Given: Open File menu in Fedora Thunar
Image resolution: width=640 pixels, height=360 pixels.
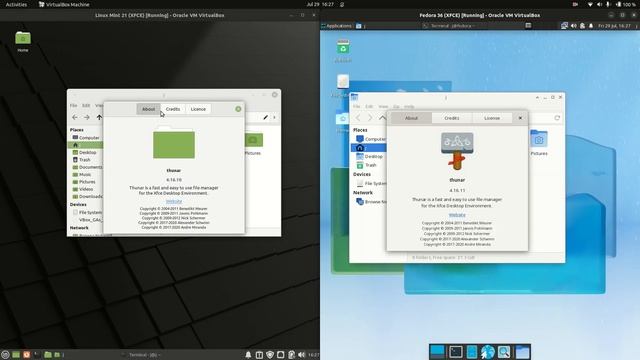Looking at the screenshot, I should tap(357, 107).
